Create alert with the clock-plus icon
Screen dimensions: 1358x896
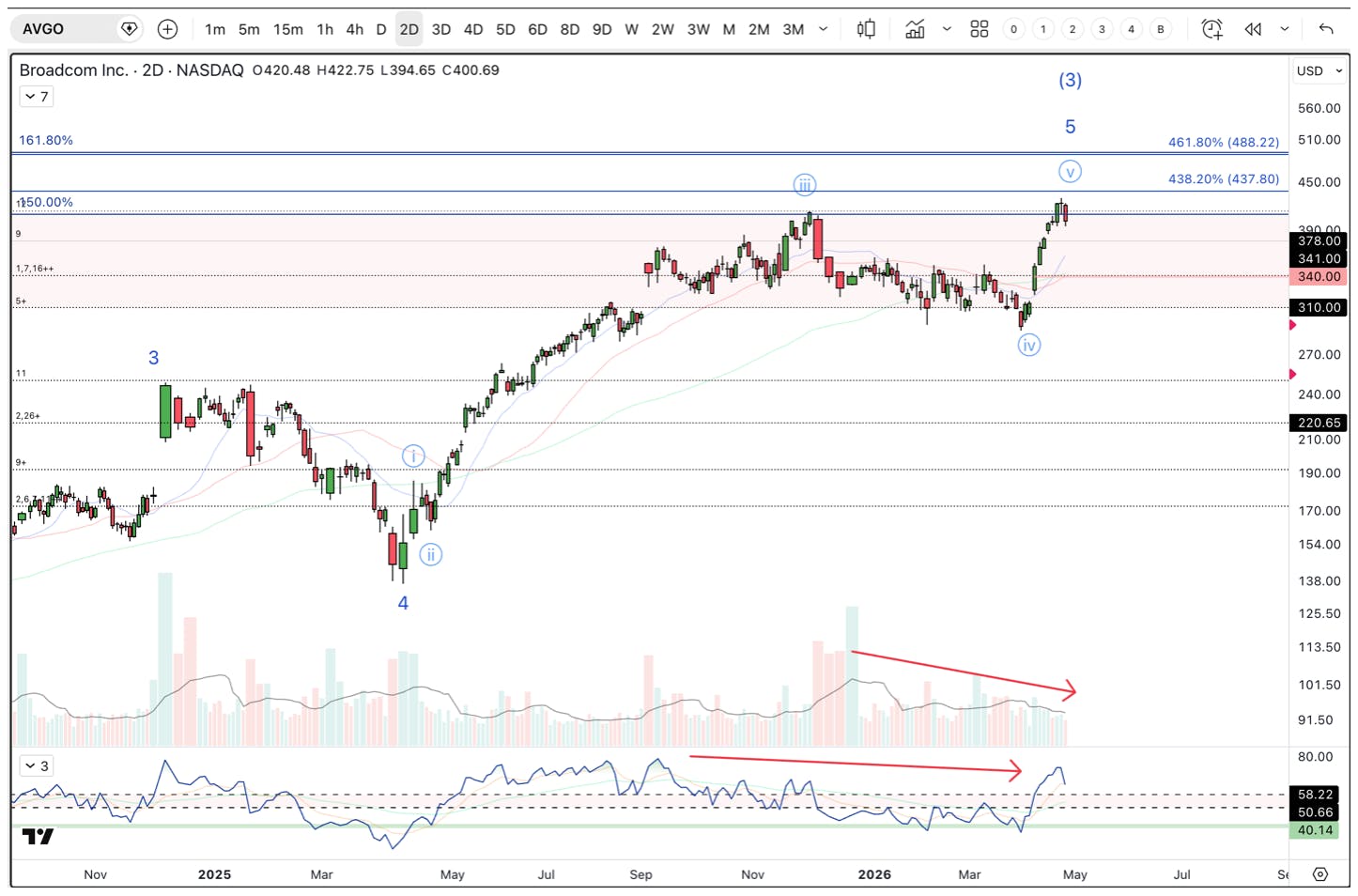click(1212, 29)
